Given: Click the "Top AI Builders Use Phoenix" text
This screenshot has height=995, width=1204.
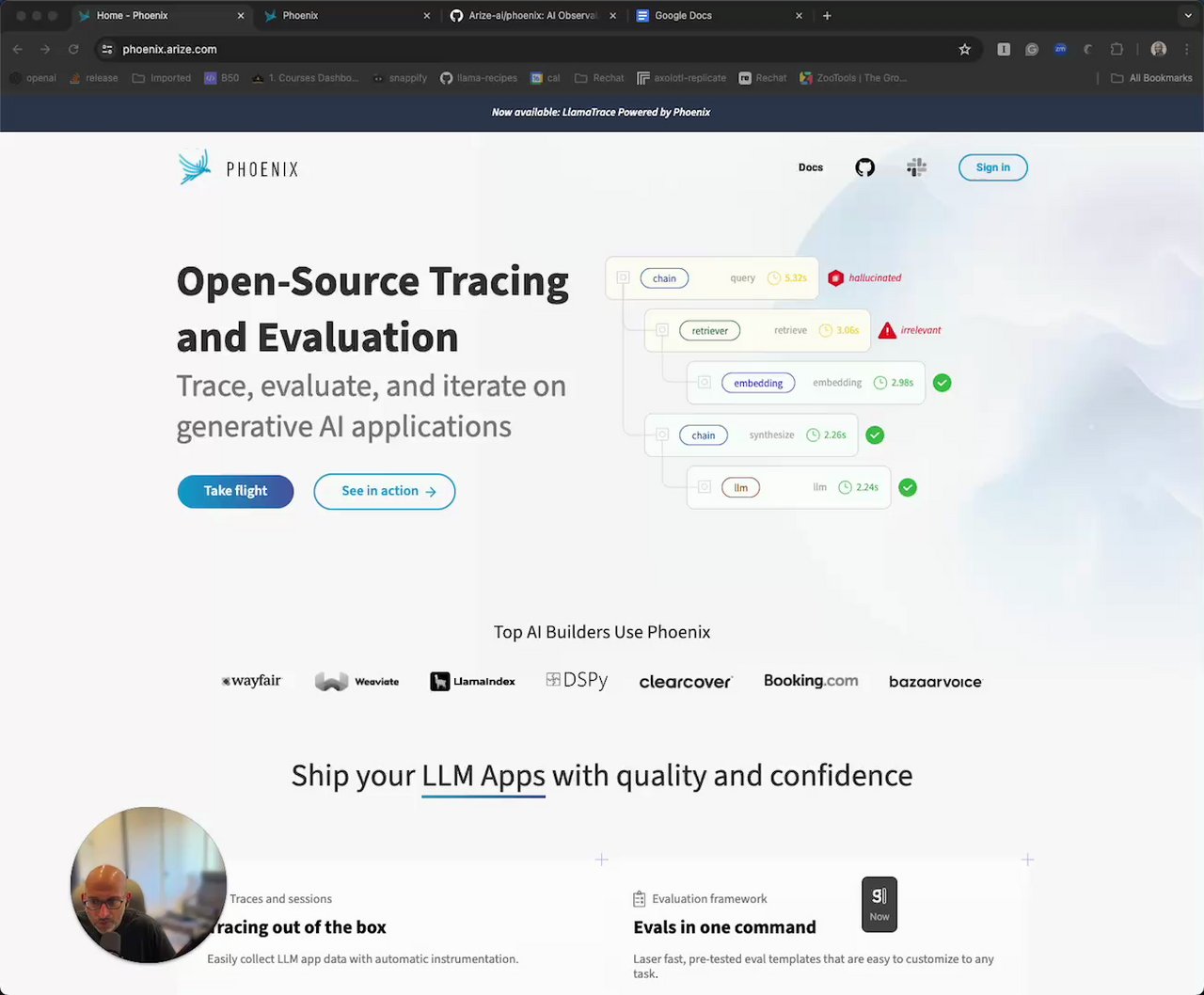Looking at the screenshot, I should point(602,632).
